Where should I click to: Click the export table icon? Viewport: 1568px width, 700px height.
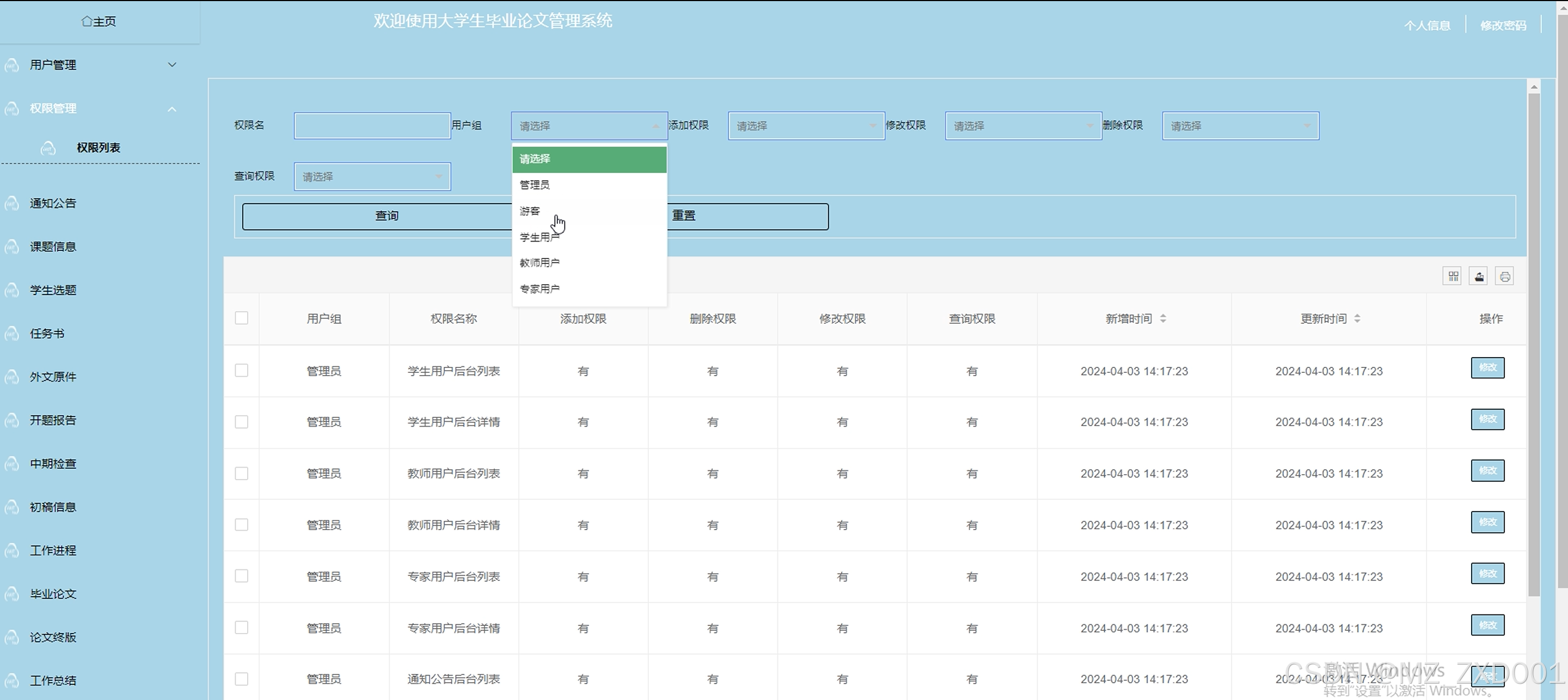pyautogui.click(x=1479, y=277)
